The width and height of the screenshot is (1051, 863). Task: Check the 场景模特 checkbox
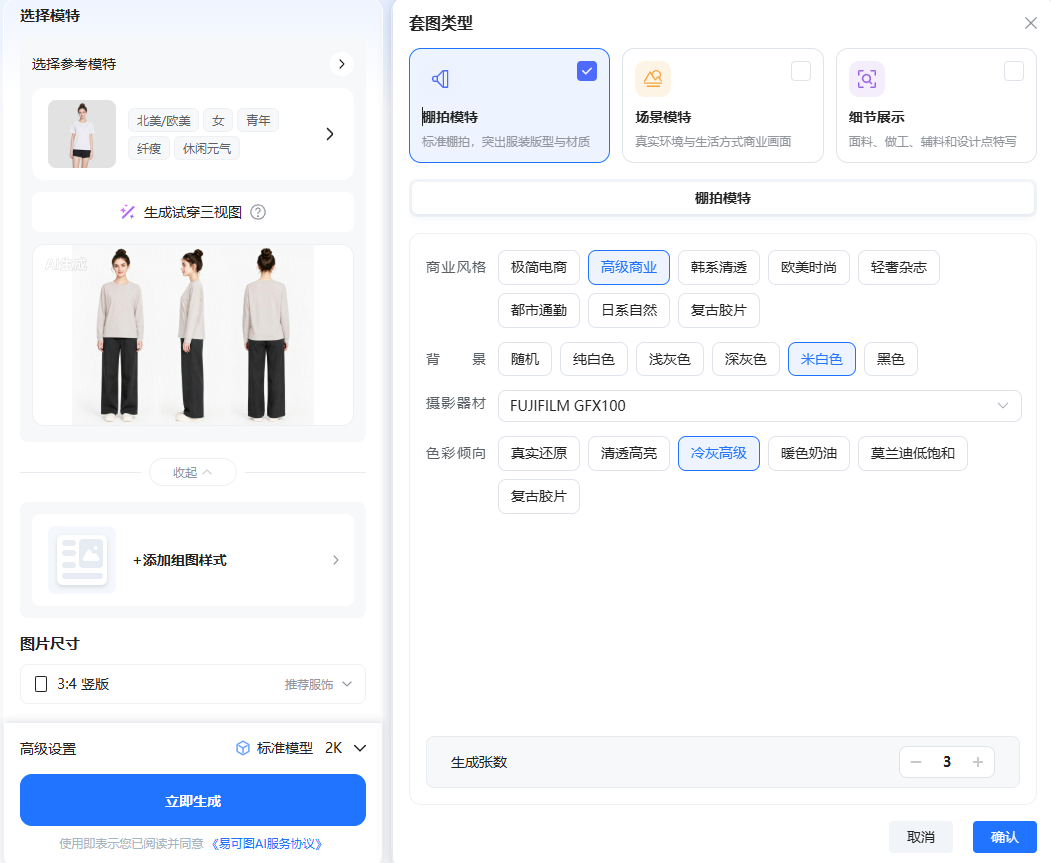tap(801, 71)
